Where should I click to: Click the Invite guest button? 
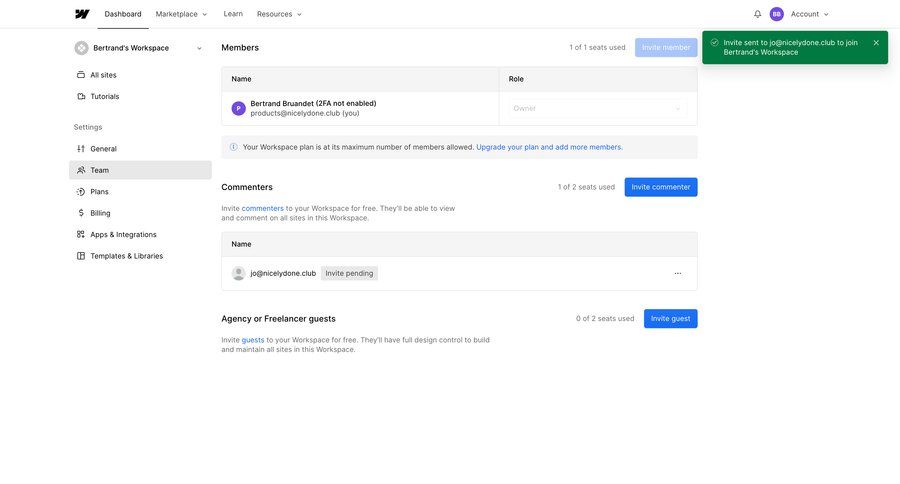click(670, 319)
